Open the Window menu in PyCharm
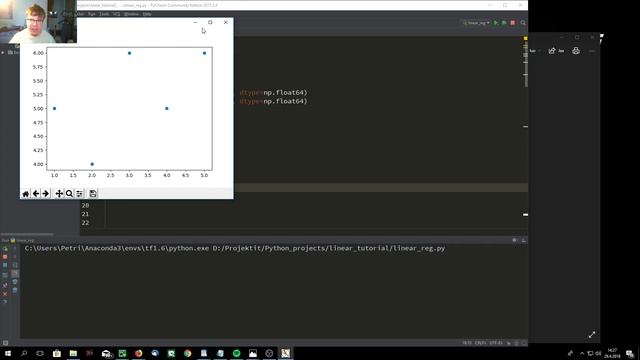Screen dimensions: 640x360 [x=131, y=14]
